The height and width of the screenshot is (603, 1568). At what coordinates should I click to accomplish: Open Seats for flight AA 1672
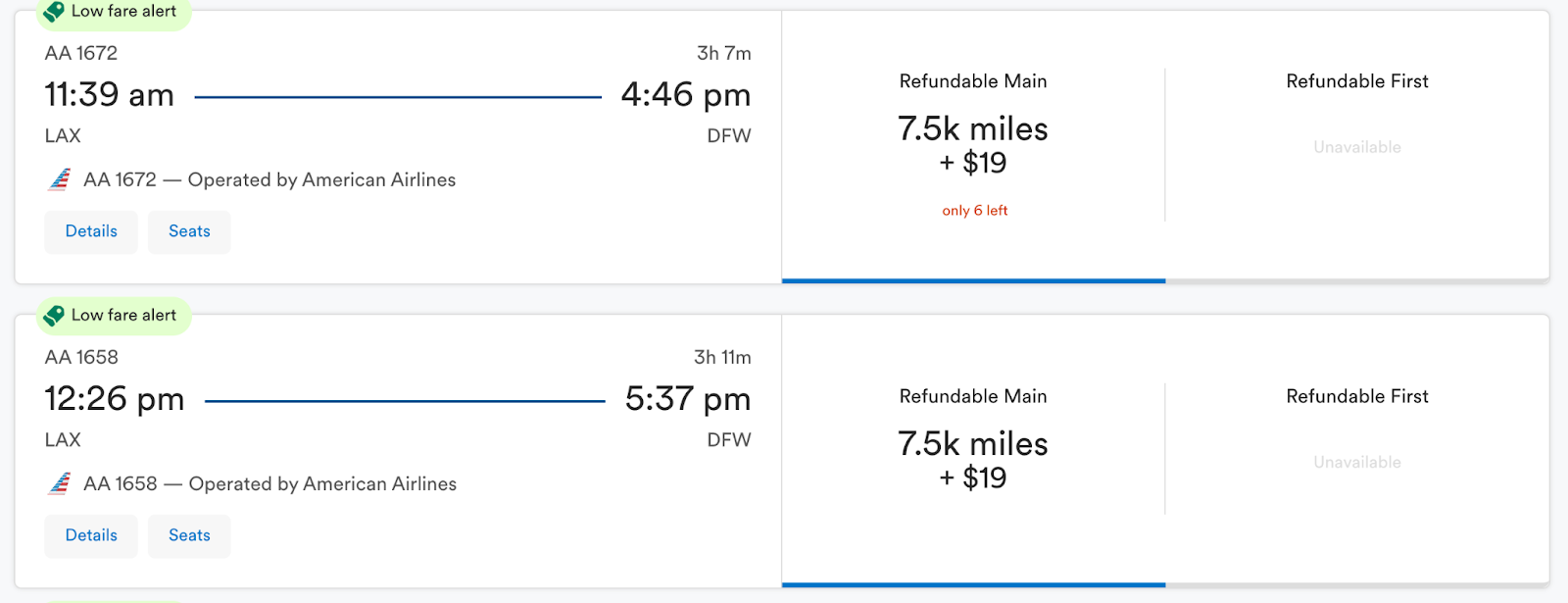coord(189,231)
